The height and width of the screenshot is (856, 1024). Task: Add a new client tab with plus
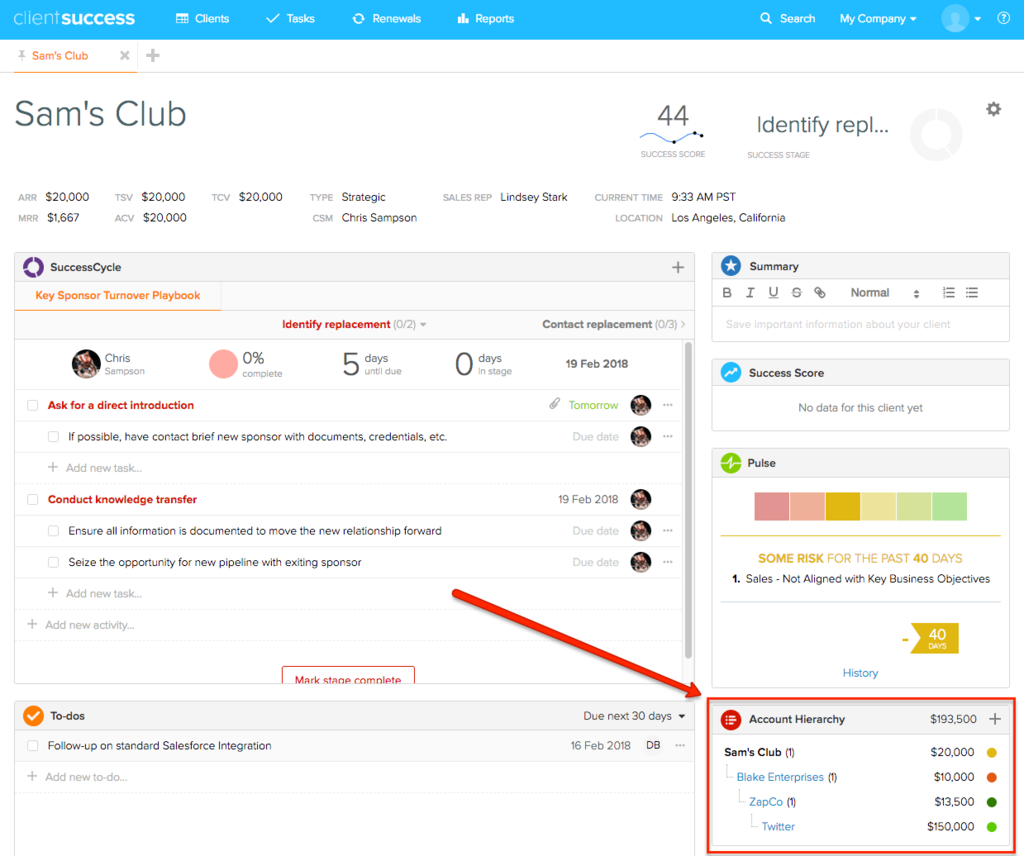153,55
